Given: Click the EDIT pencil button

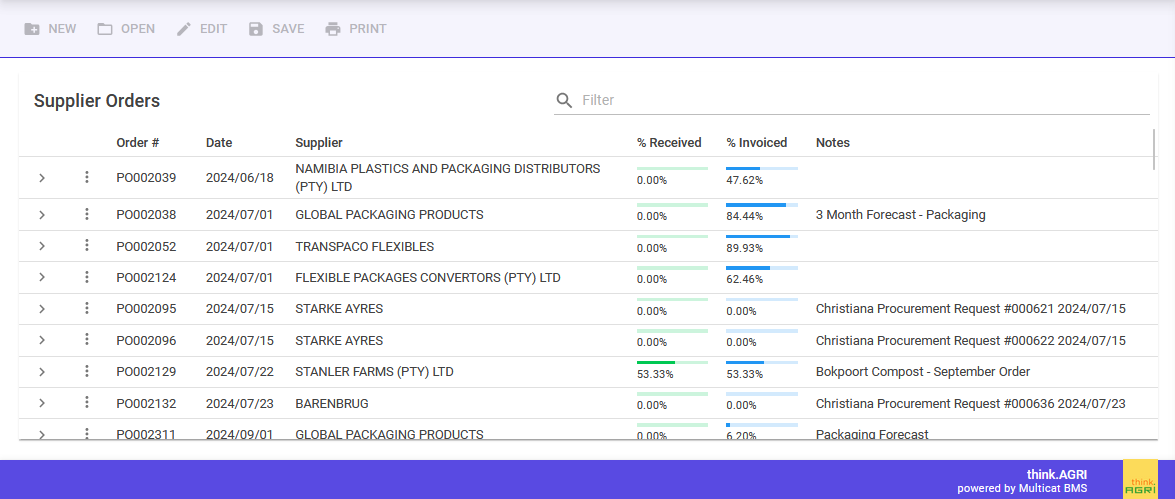Looking at the screenshot, I should pyautogui.click(x=202, y=29).
